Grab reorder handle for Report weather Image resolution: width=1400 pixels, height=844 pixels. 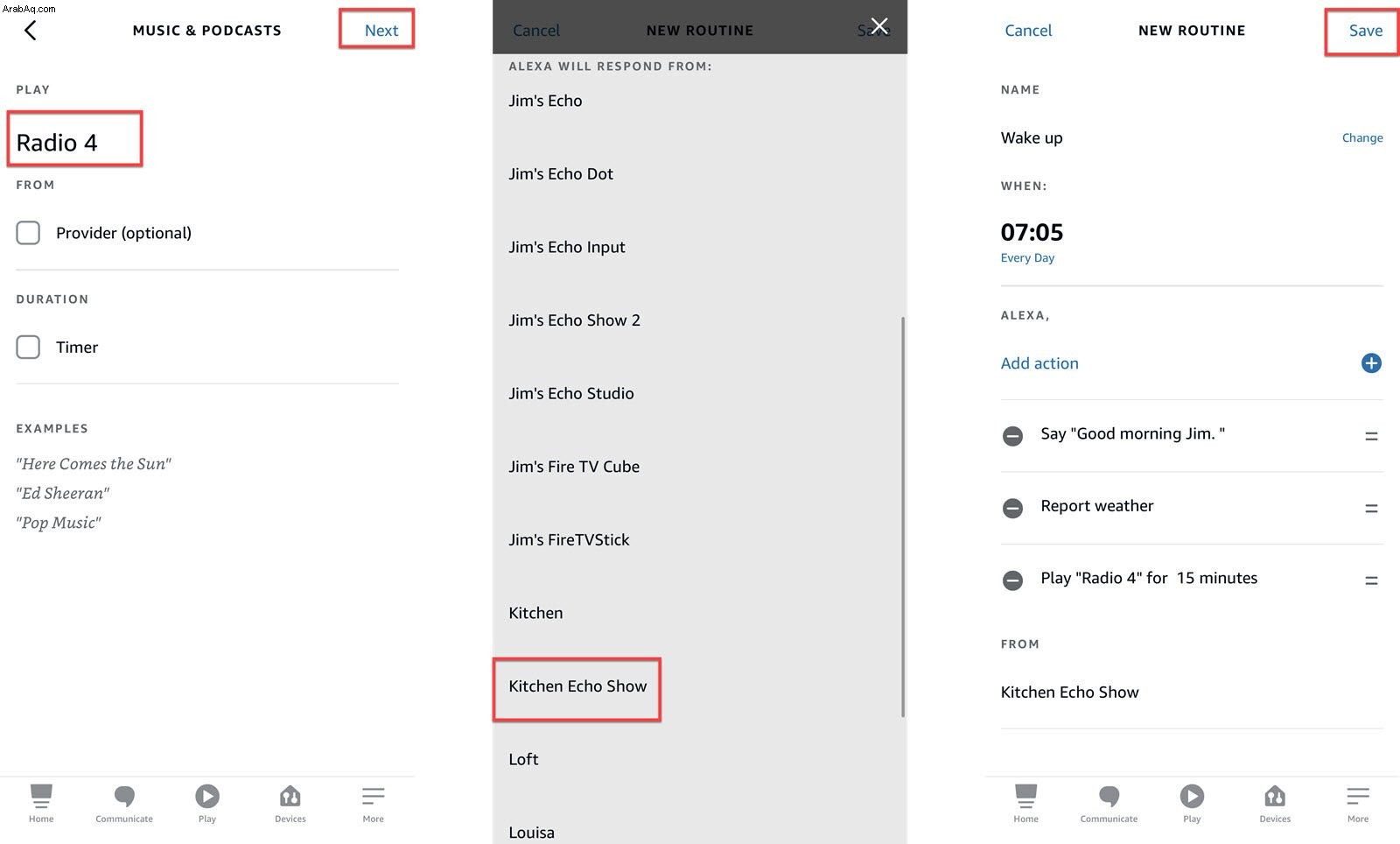(x=1371, y=508)
